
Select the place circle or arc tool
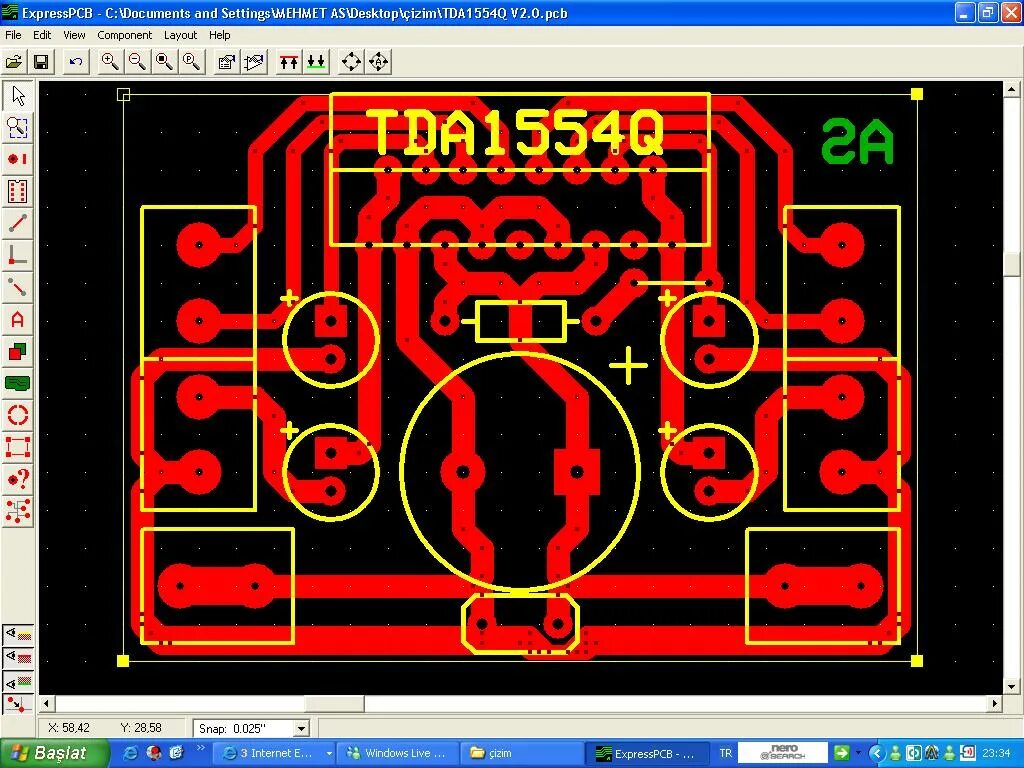18,415
